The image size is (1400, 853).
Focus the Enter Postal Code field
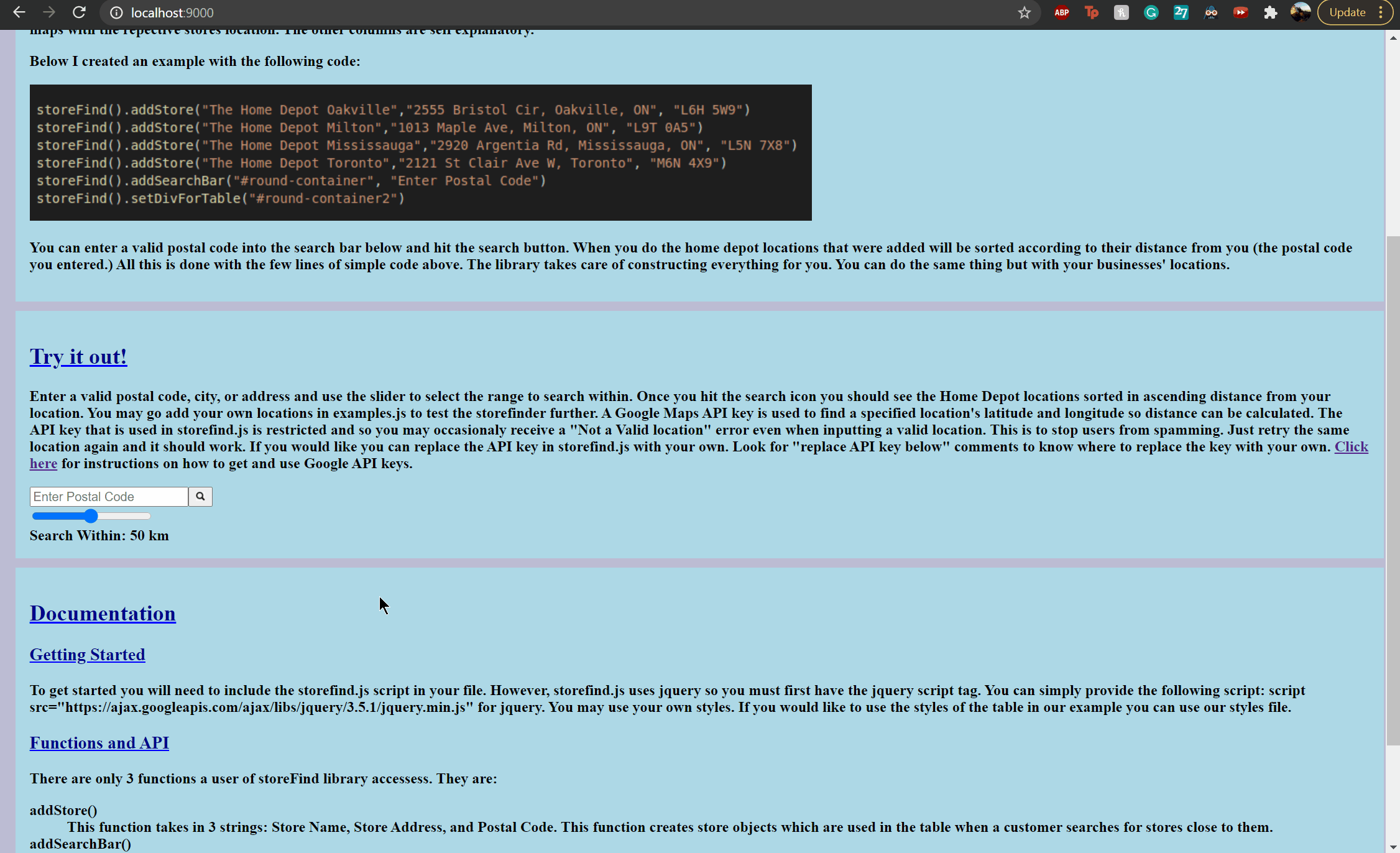click(109, 497)
